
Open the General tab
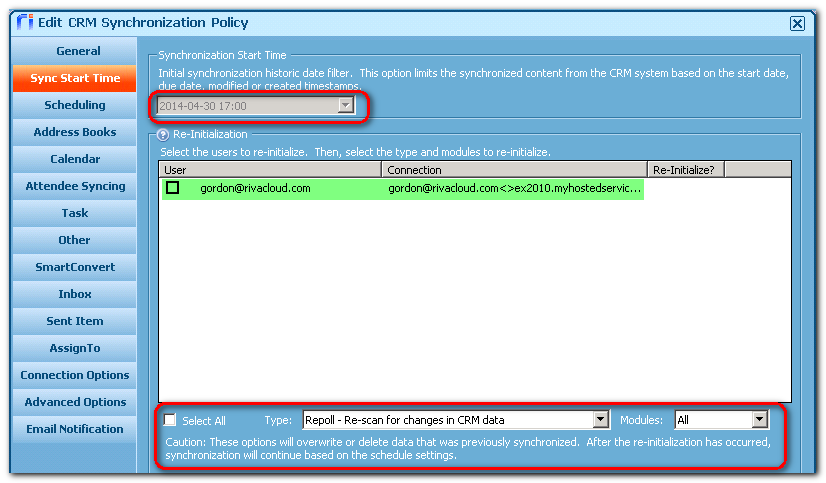[x=74, y=51]
